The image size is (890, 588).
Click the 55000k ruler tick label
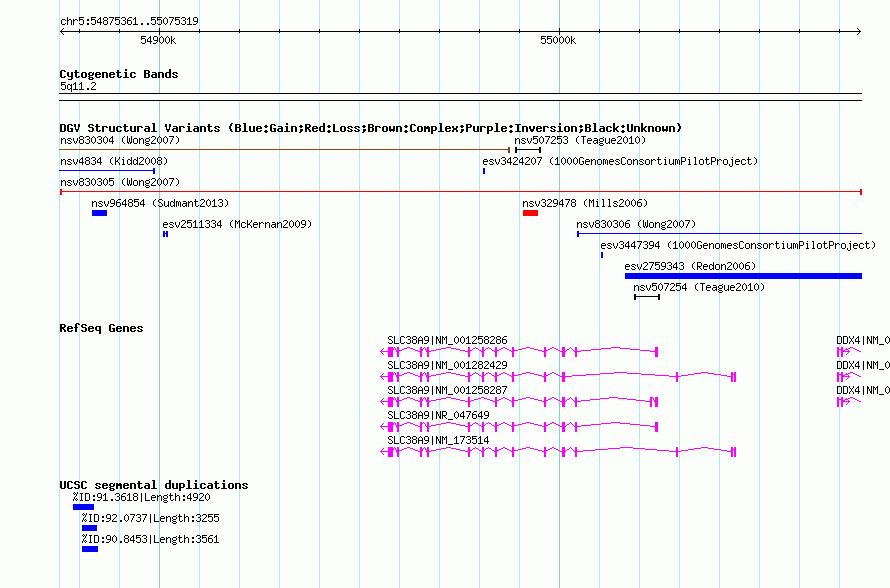click(558, 40)
